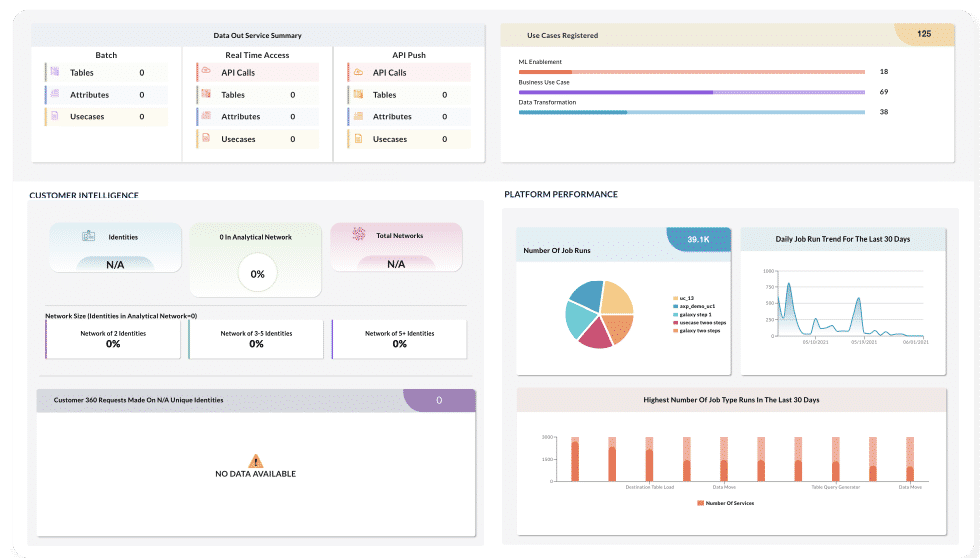Click the Batch Usecases document icon

coord(55,116)
